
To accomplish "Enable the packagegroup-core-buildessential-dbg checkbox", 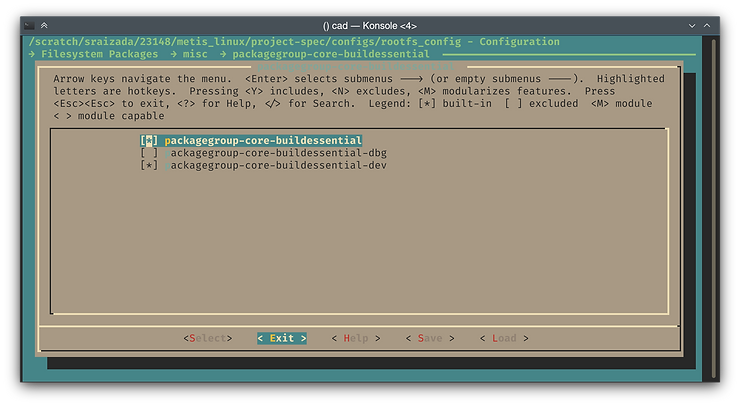I will [149, 153].
